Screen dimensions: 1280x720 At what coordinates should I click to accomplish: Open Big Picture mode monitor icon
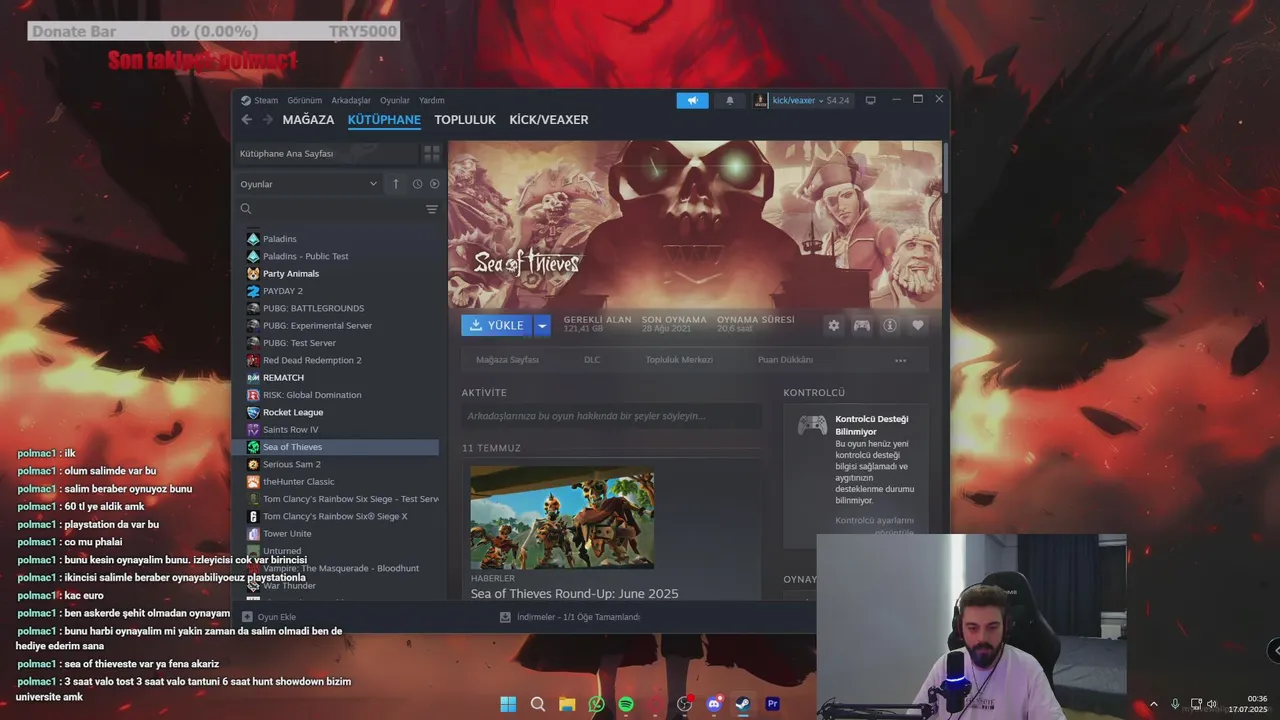pyautogui.click(x=871, y=100)
